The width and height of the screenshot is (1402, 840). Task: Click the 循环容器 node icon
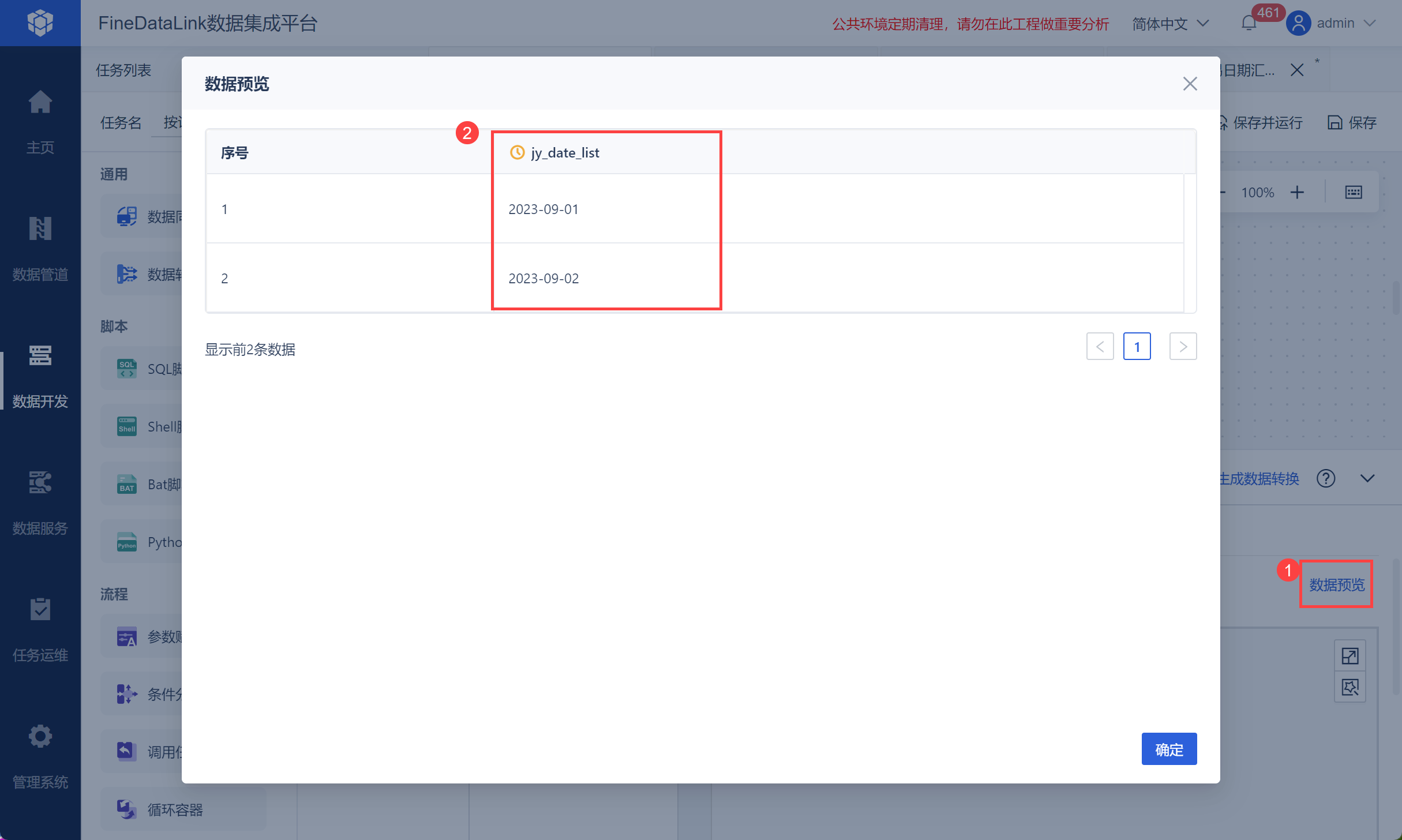tap(126, 809)
